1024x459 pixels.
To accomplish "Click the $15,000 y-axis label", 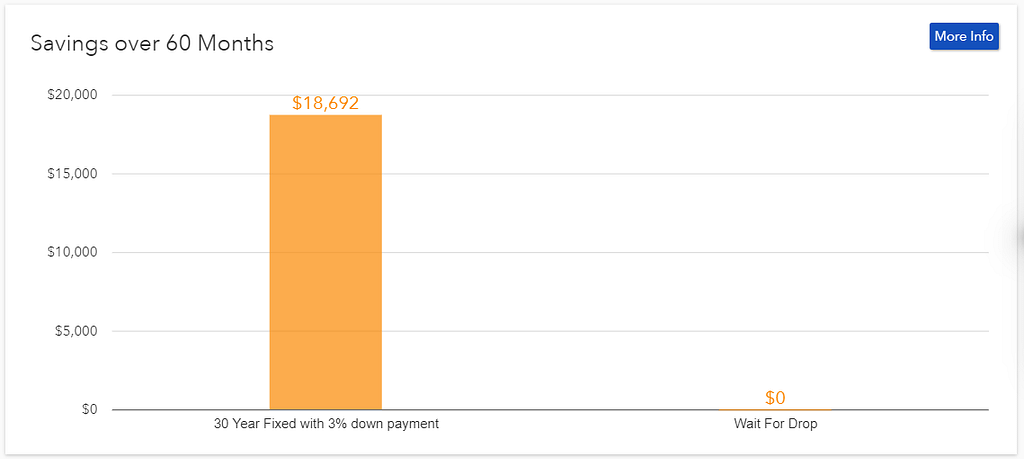I will coord(72,174).
